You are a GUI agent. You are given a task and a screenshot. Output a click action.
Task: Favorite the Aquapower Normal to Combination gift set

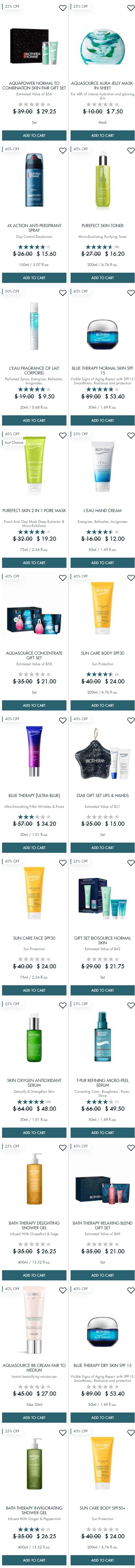click(x=62, y=8)
